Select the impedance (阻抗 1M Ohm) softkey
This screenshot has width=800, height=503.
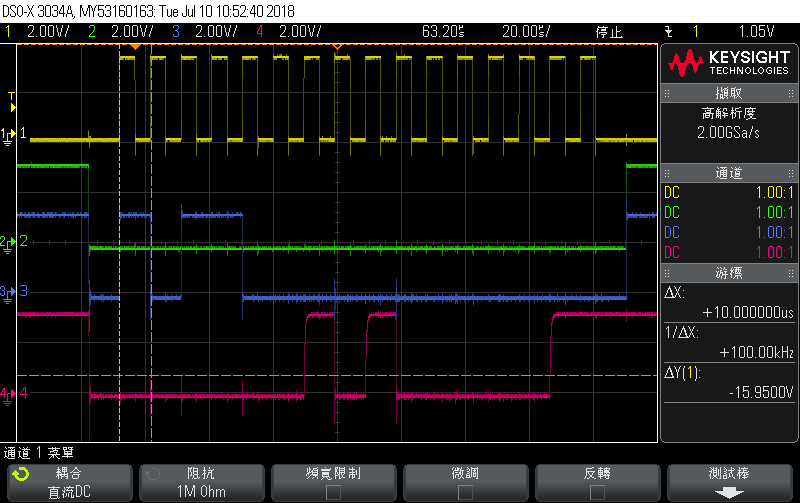click(x=202, y=483)
